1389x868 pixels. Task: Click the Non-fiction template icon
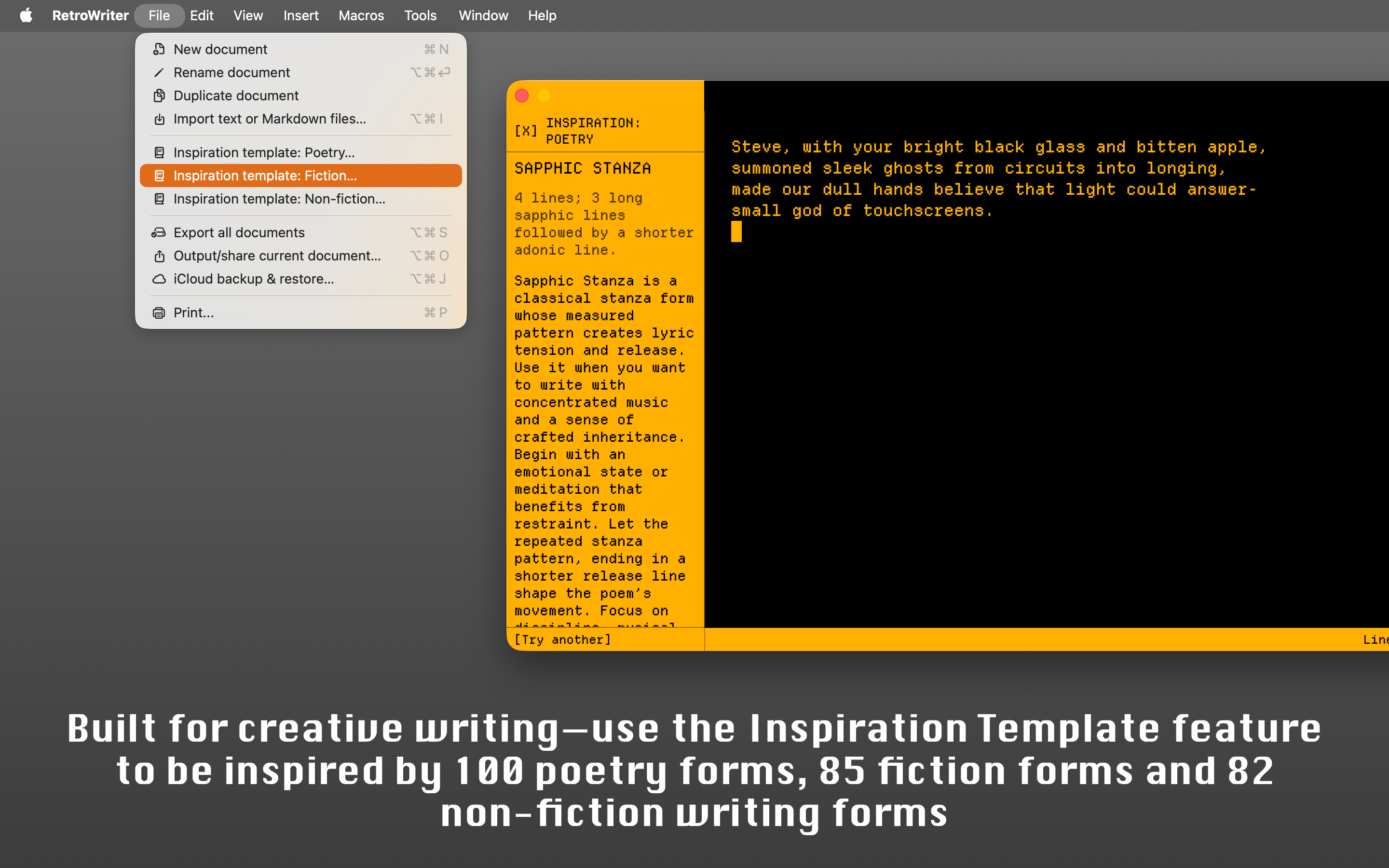tap(159, 199)
